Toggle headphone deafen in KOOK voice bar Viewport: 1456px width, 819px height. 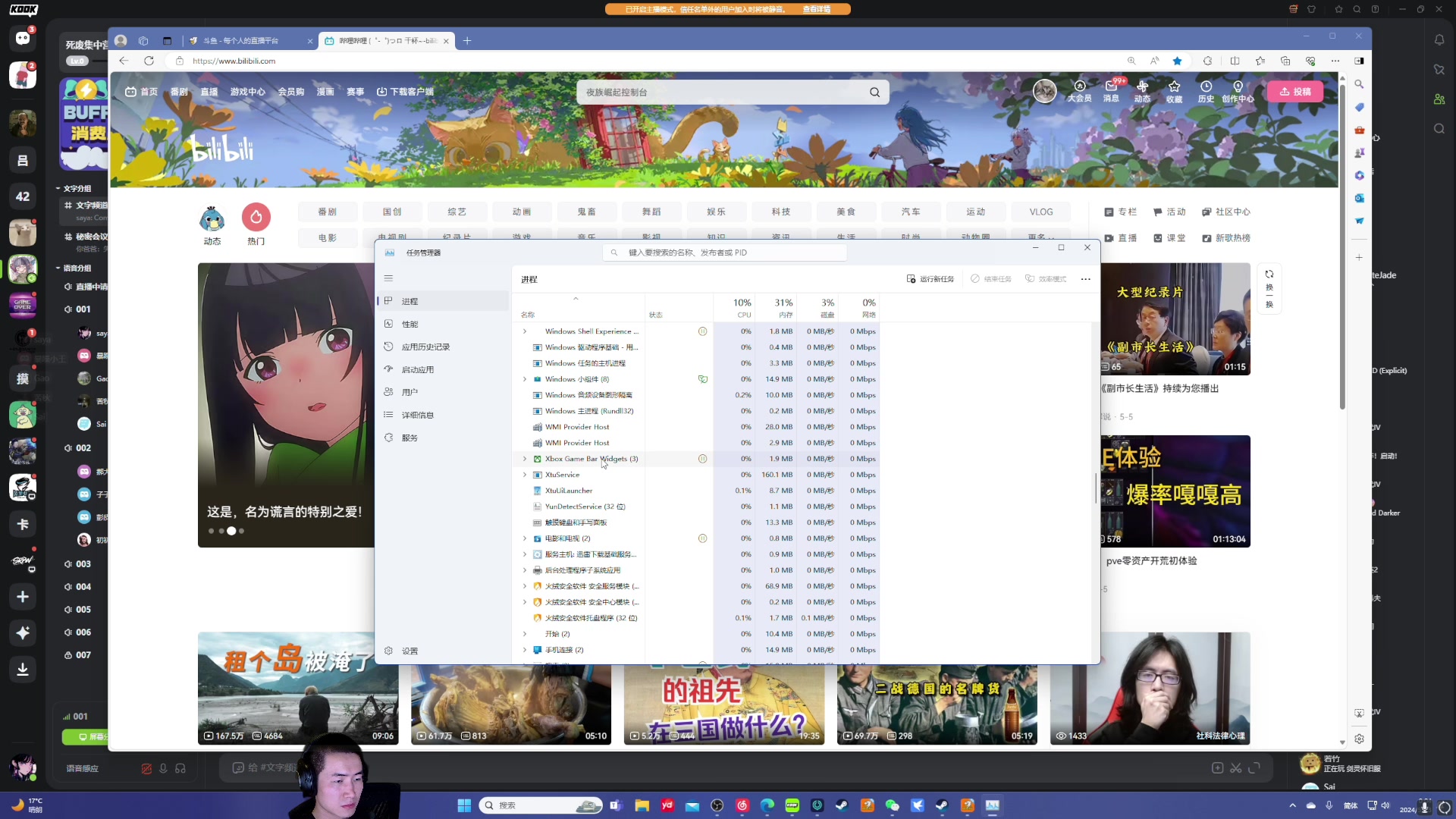[180, 768]
